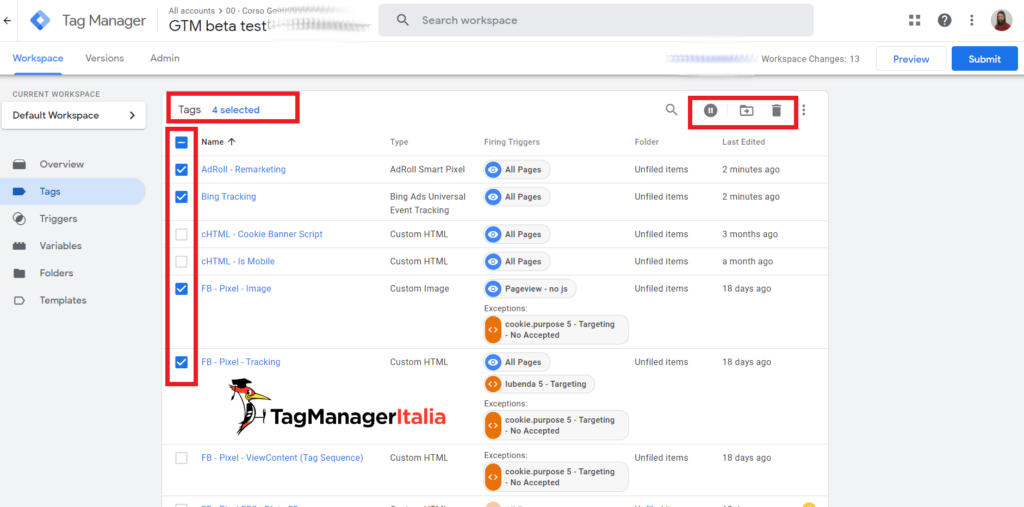The width and height of the screenshot is (1024, 507).
Task: Open Overview in the sidebar
Action: 73,165
